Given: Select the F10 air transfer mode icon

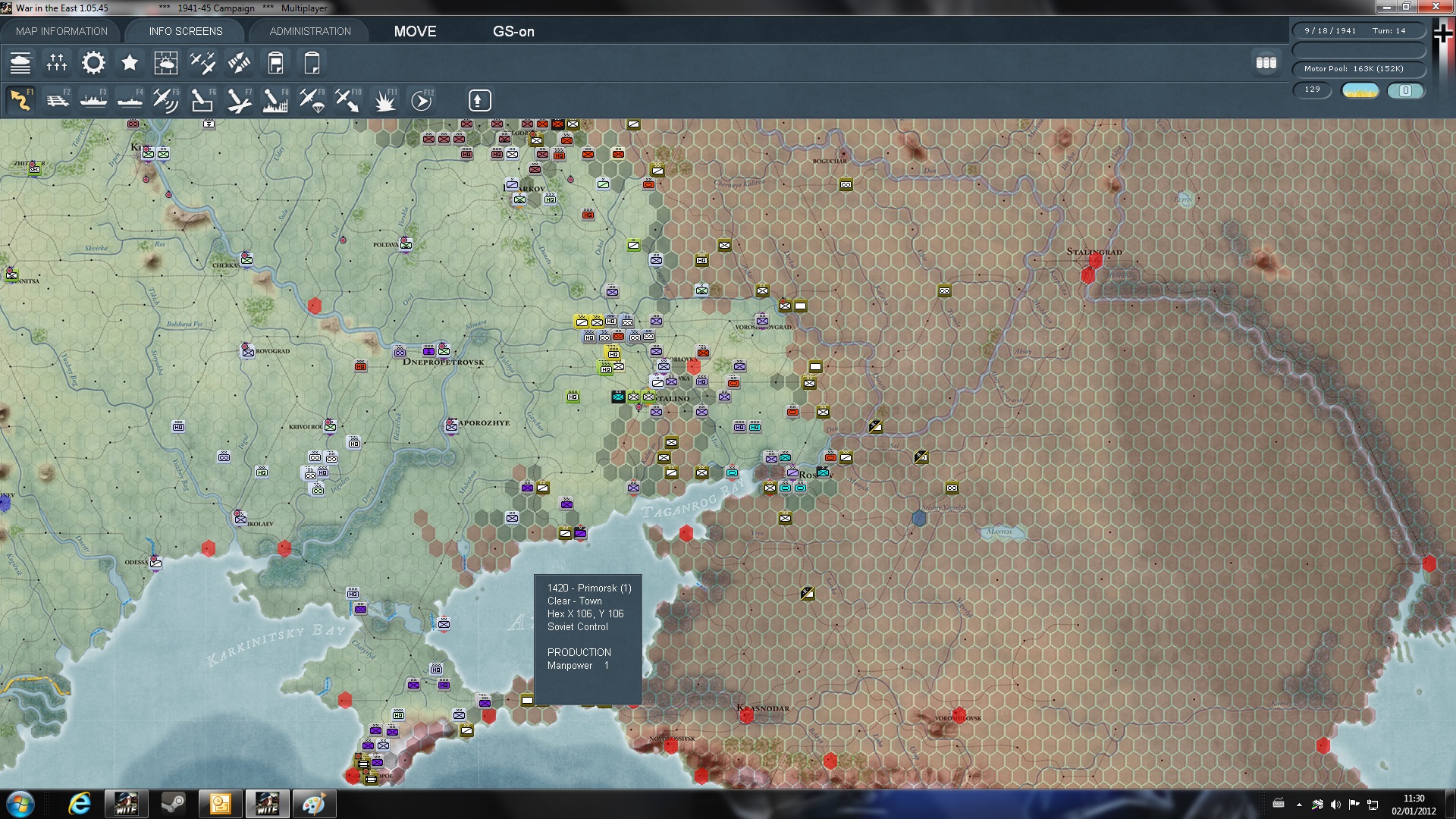Looking at the screenshot, I should coord(348,100).
